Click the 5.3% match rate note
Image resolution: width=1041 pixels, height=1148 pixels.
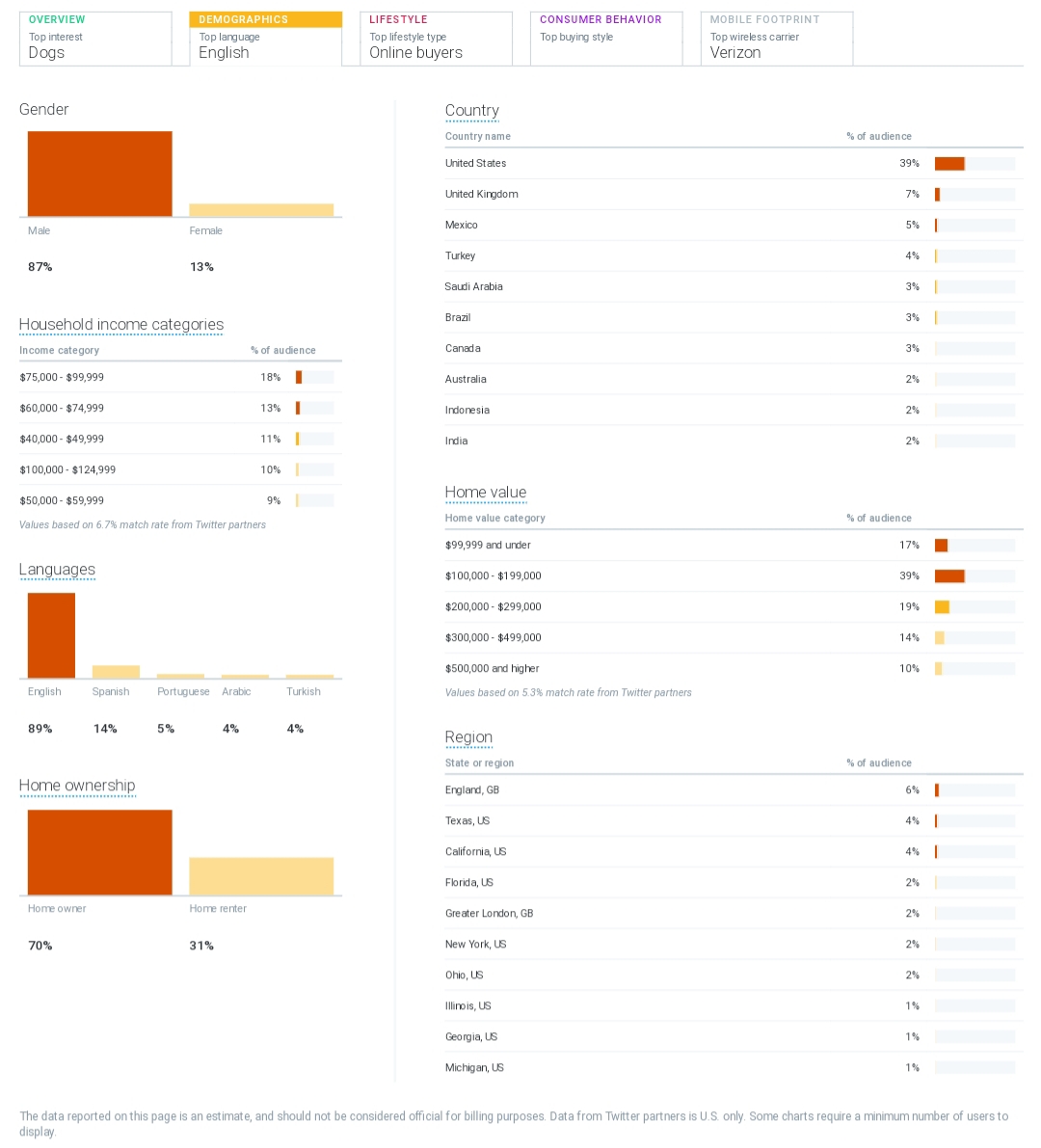568,693
